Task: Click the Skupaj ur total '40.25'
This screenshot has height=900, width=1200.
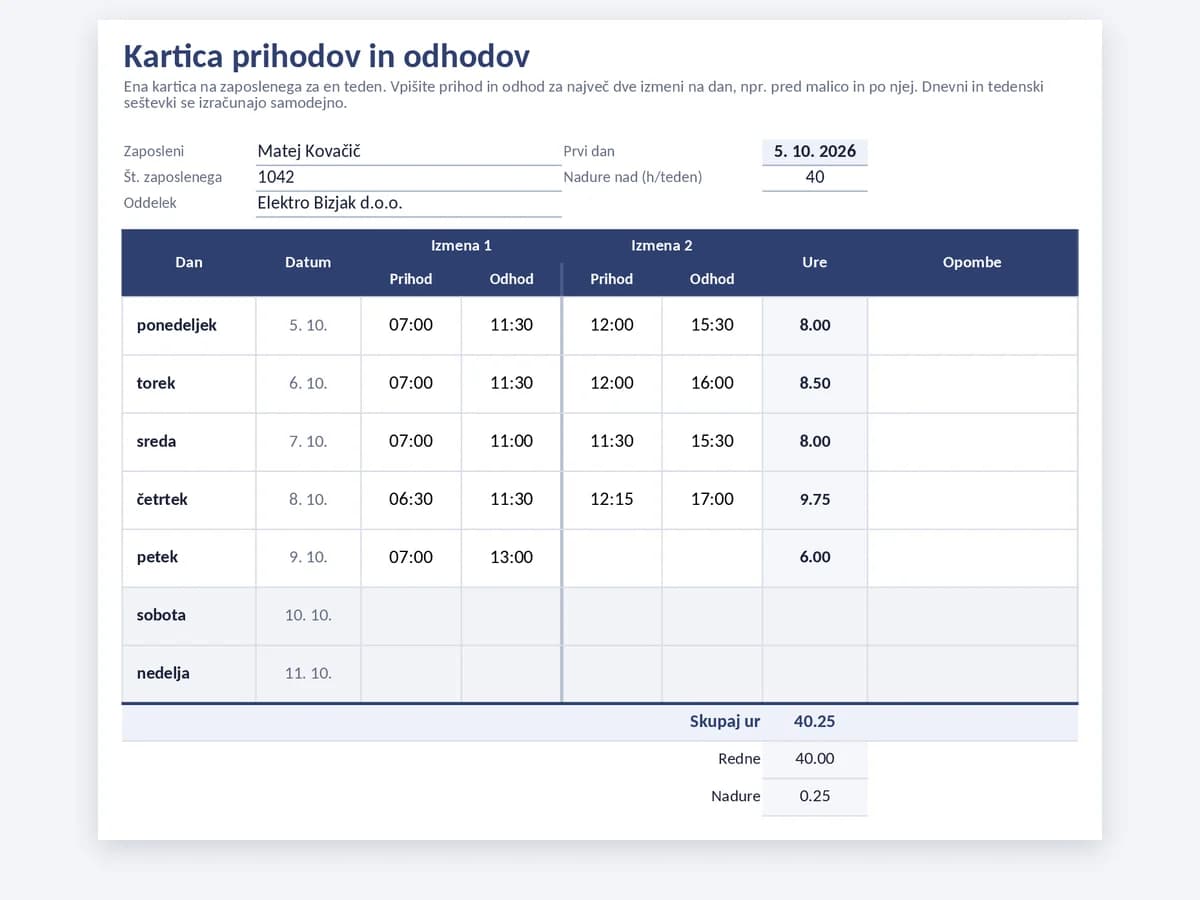Action: (815, 722)
